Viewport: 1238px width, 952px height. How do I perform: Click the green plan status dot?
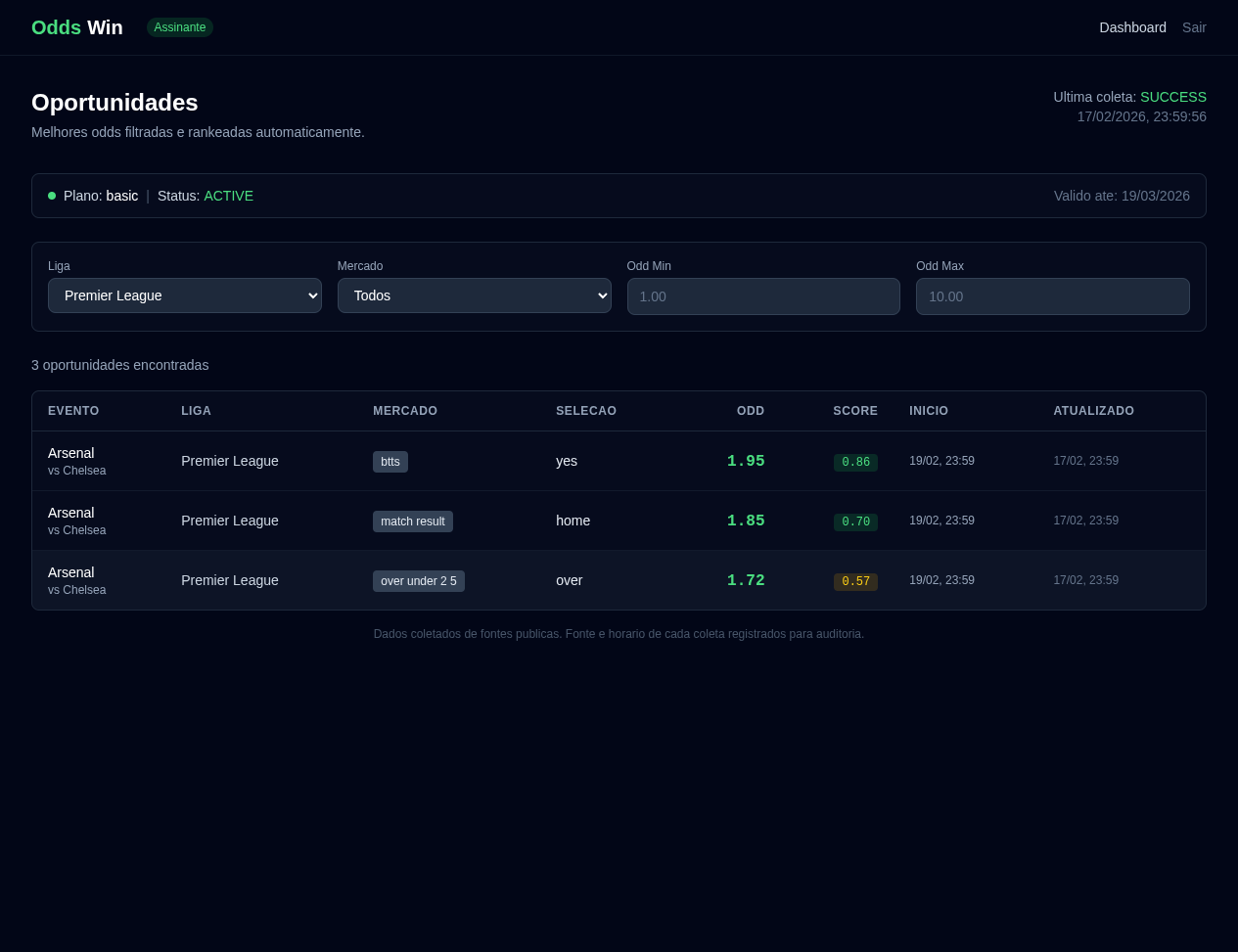pos(52,196)
